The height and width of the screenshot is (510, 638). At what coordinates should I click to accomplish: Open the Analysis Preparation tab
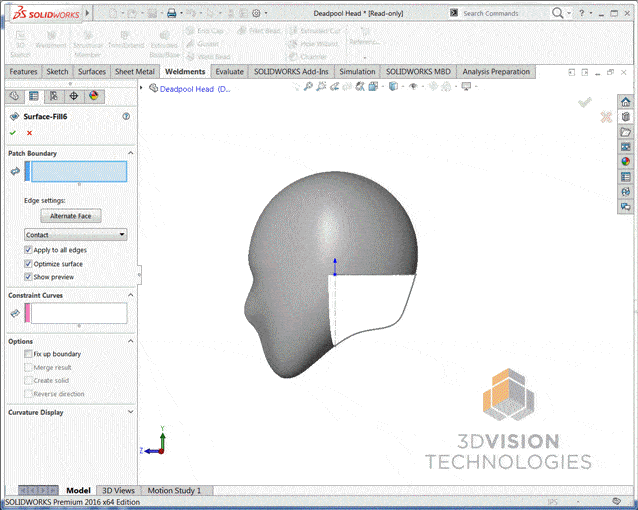point(496,72)
